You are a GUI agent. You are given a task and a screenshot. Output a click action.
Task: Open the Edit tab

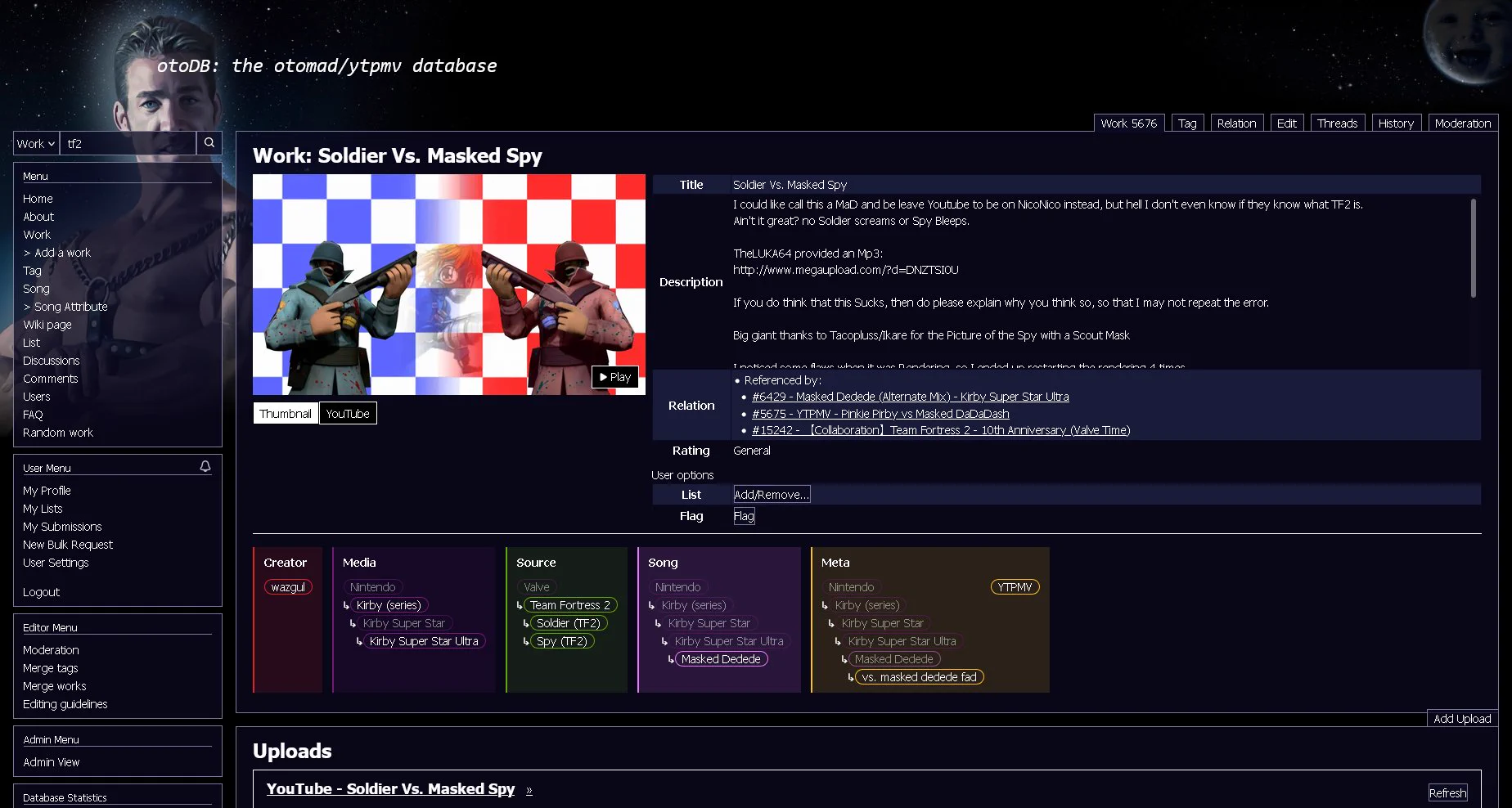click(x=1287, y=123)
